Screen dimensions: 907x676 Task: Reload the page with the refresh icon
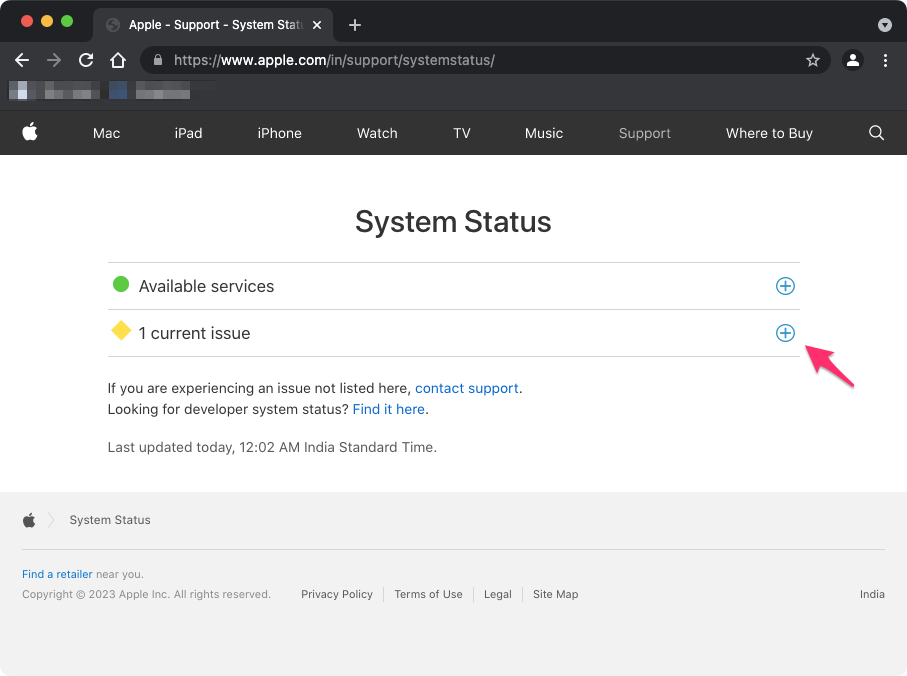coord(86,60)
